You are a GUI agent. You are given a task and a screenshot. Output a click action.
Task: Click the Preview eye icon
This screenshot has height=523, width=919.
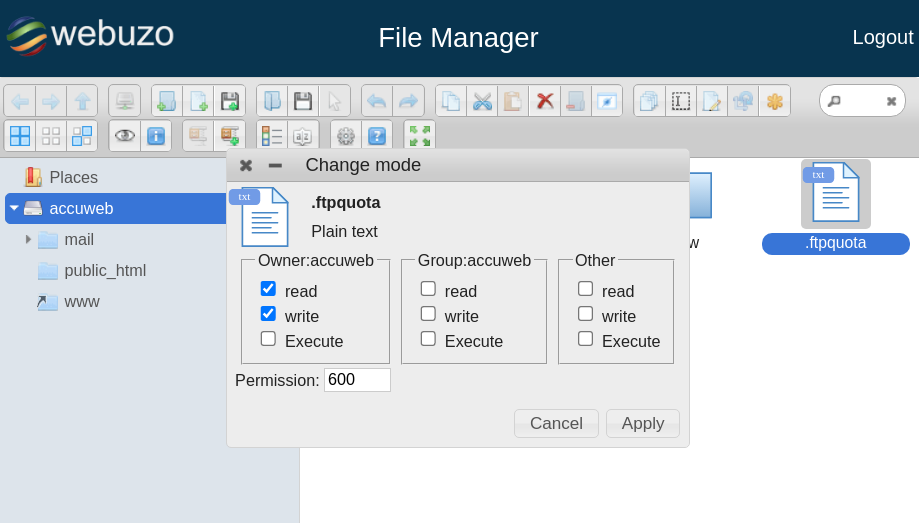(124, 136)
